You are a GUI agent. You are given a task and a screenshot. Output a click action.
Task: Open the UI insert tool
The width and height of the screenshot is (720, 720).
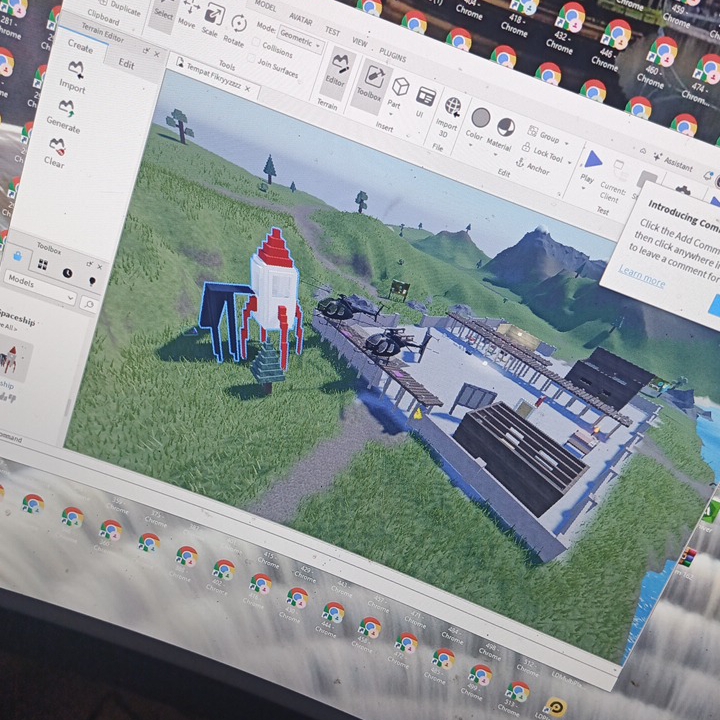click(x=425, y=102)
